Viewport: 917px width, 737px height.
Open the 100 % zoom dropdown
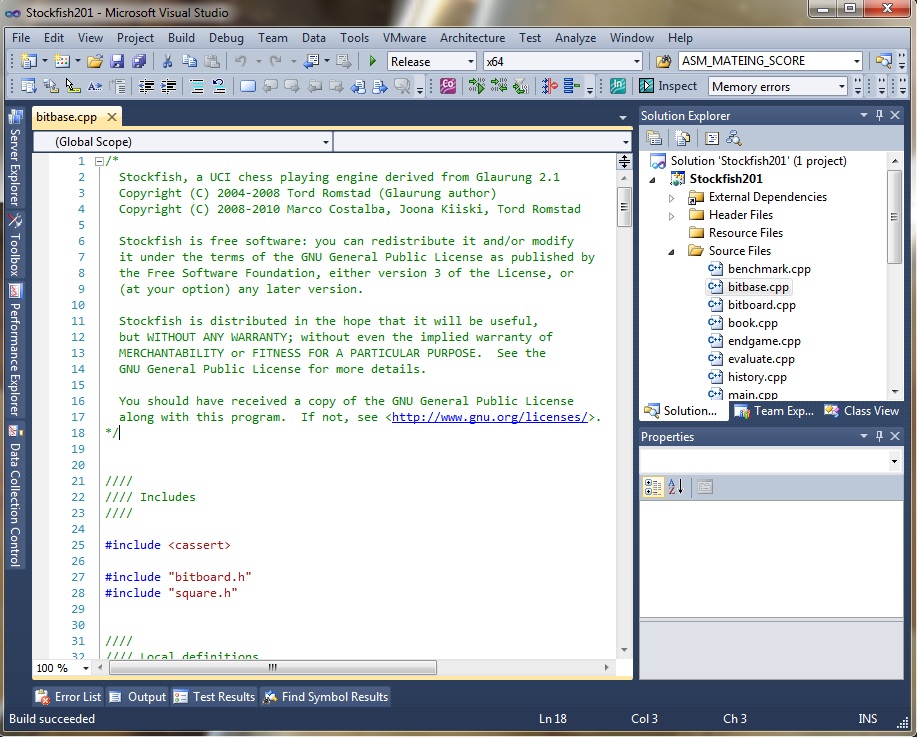coord(86,668)
